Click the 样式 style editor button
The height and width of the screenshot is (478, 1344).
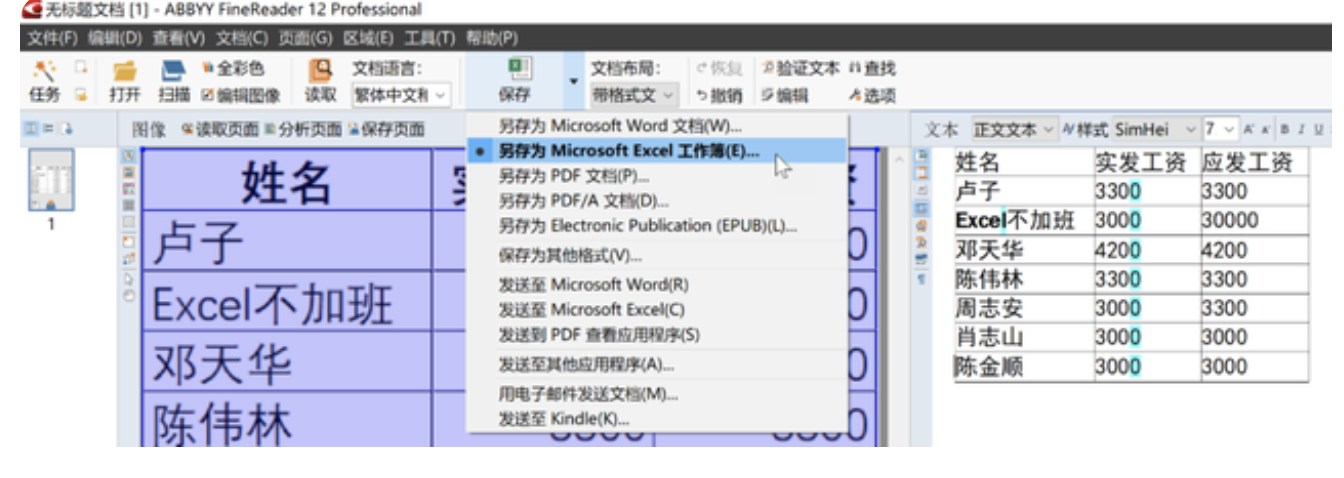tap(1085, 130)
